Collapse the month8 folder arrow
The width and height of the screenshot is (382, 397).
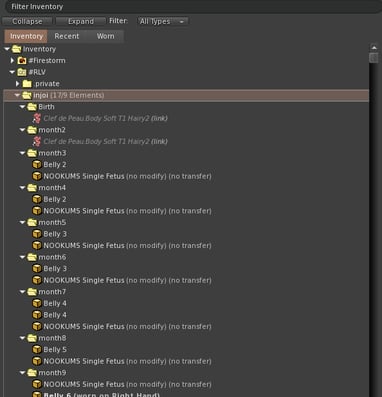click(22, 338)
